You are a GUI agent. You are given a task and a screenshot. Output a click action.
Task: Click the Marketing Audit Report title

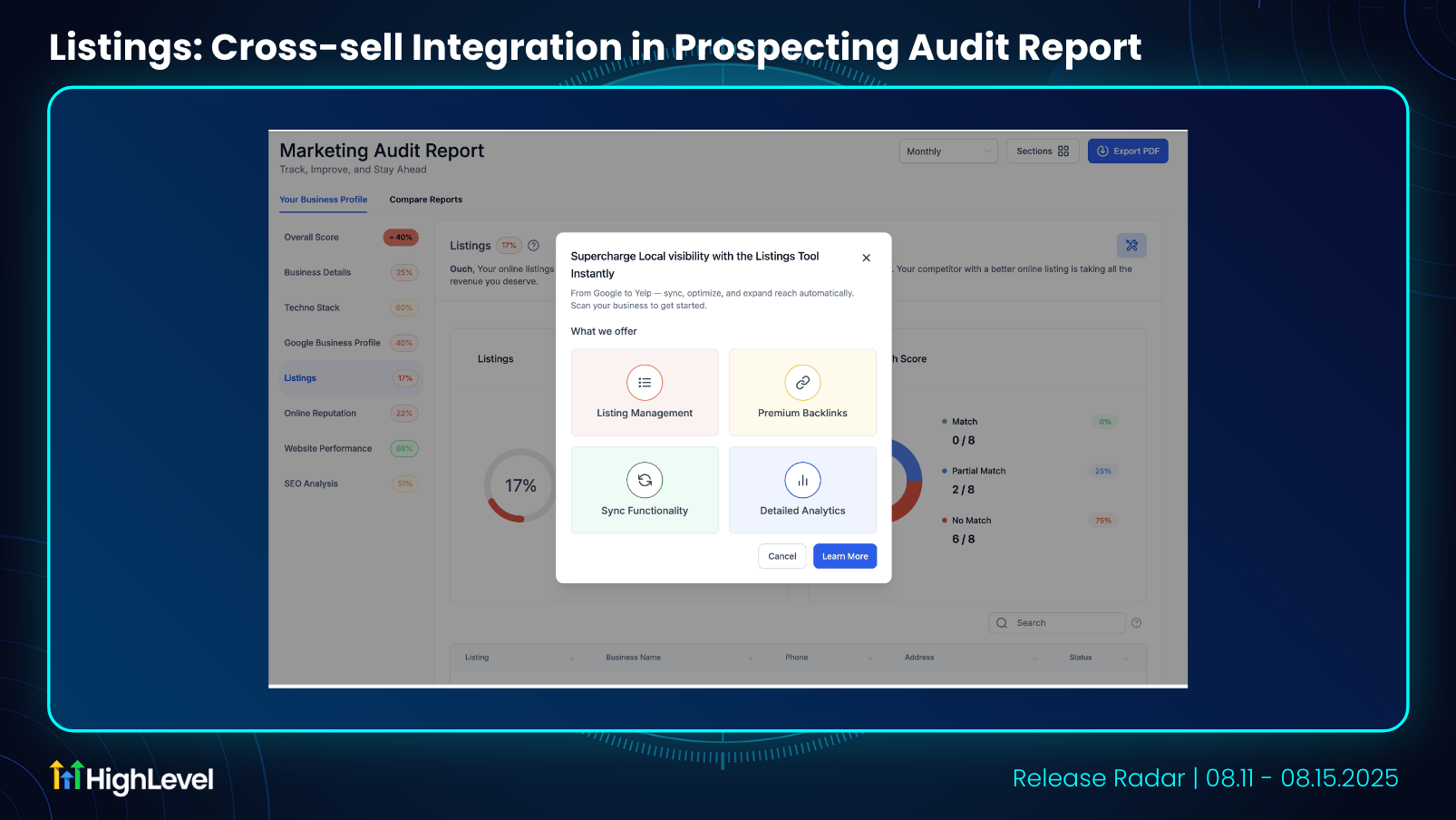coord(382,151)
